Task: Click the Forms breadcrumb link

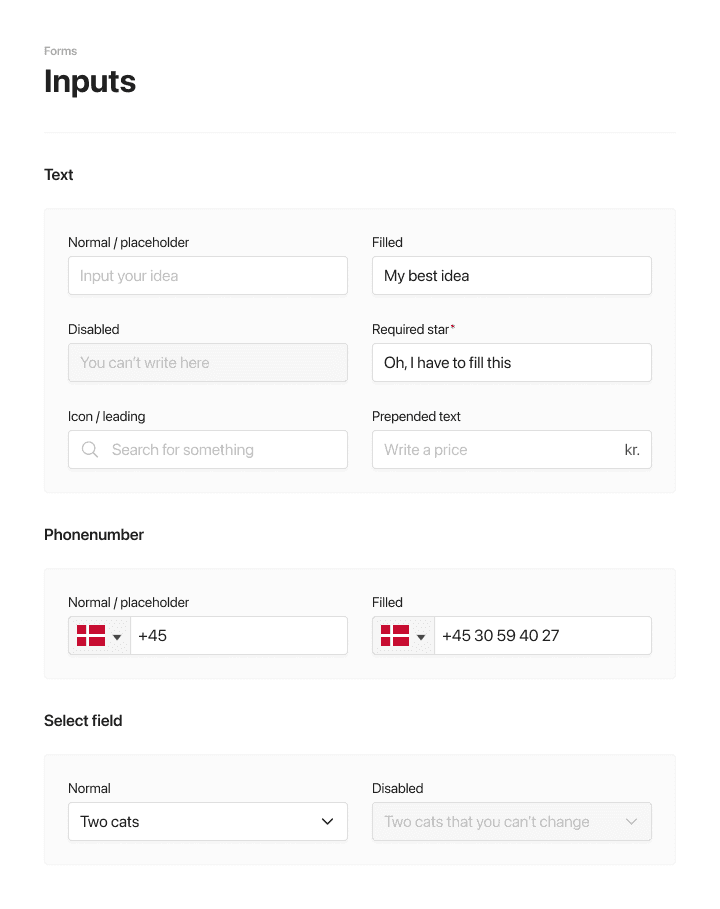Action: 60,51
